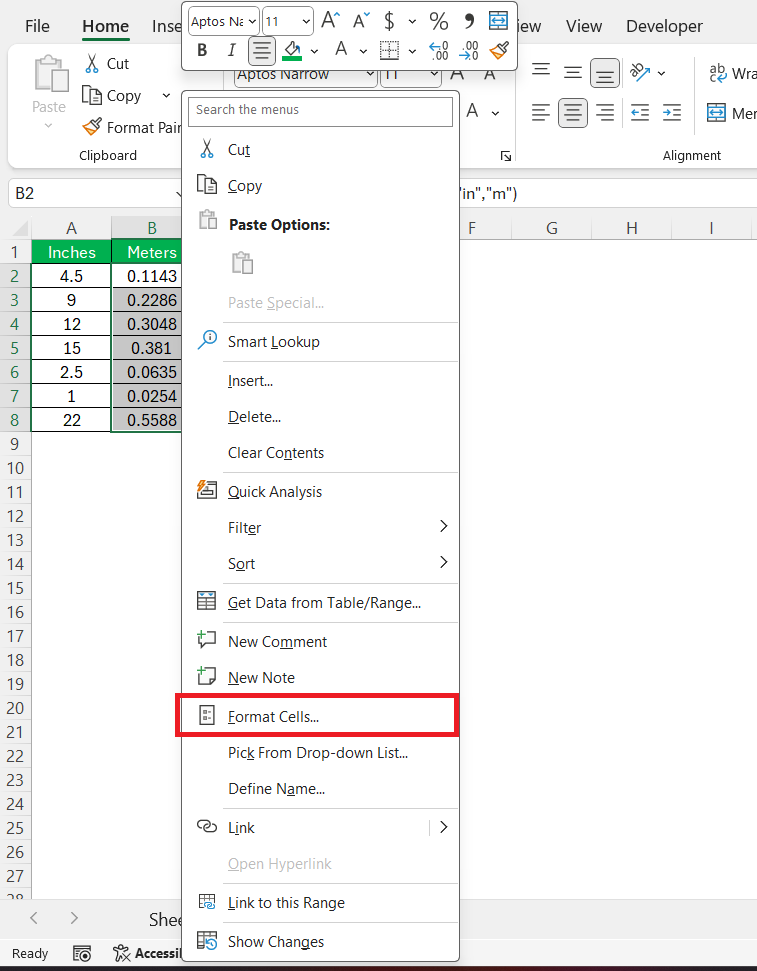This screenshot has width=757, height=971.
Task: Click the Wrap Text button
Action: pyautogui.click(x=732, y=73)
